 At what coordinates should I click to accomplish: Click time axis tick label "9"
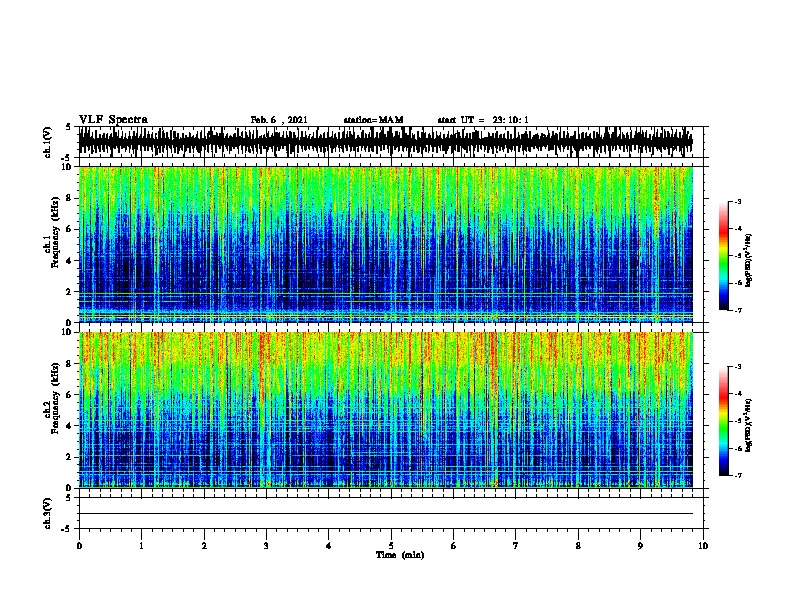640,546
